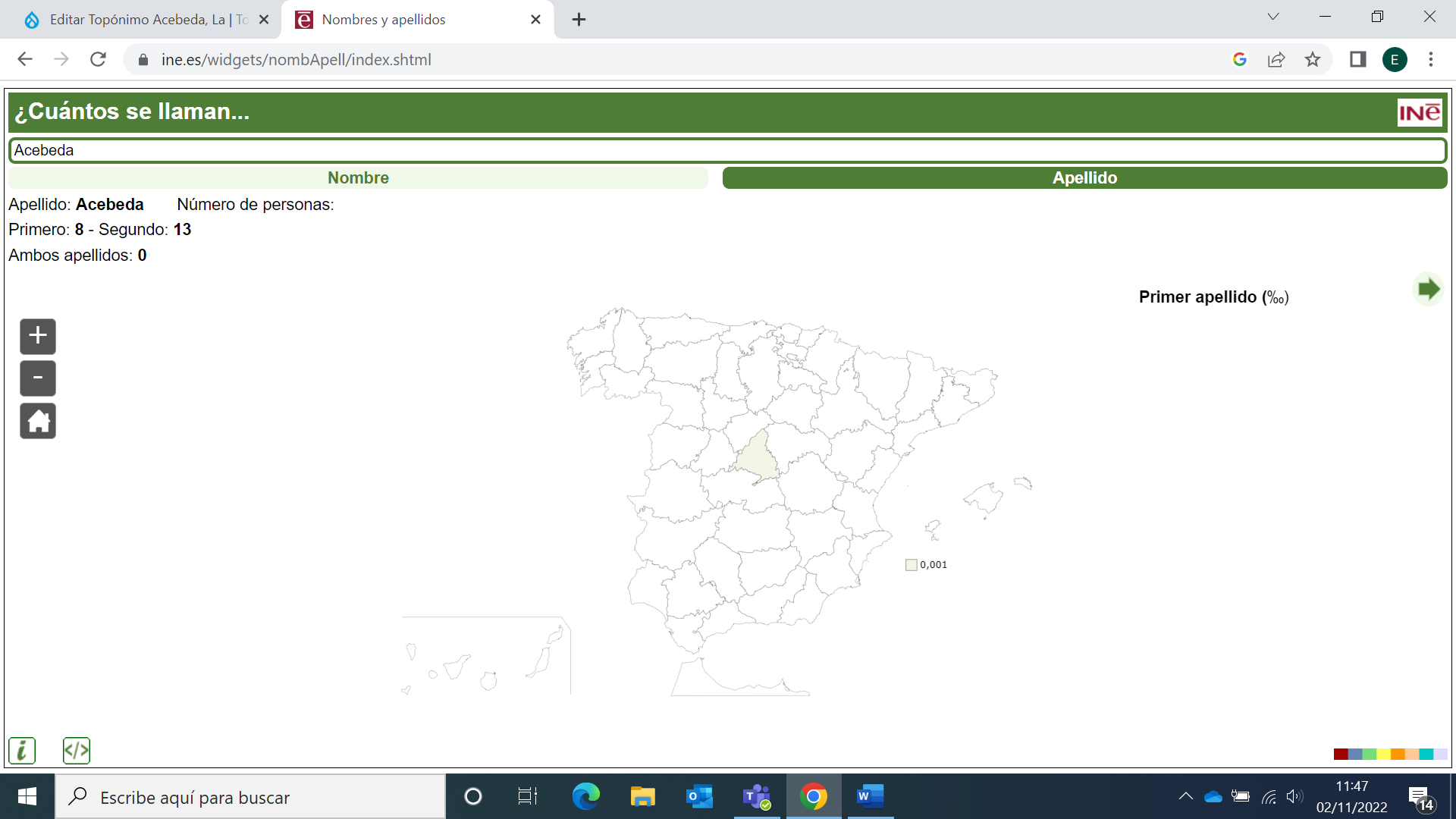Viewport: 1456px width, 819px height.
Task: Click the INE logo
Action: [x=1419, y=113]
